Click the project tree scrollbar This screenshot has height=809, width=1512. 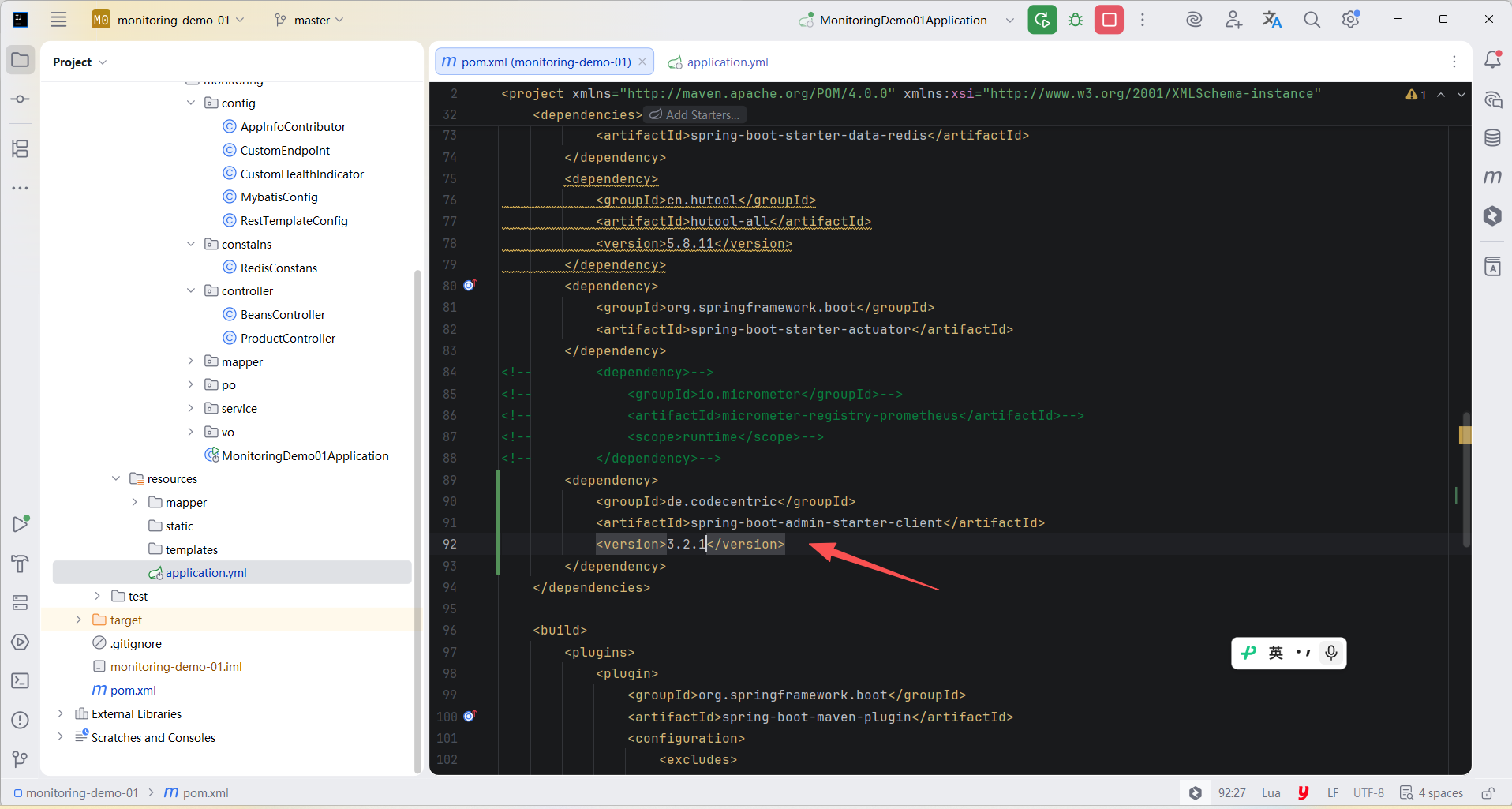point(417,521)
